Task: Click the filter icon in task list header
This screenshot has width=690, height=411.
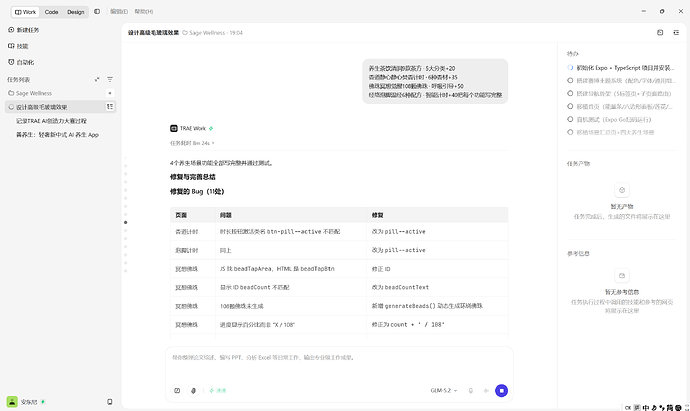Action: (110, 80)
